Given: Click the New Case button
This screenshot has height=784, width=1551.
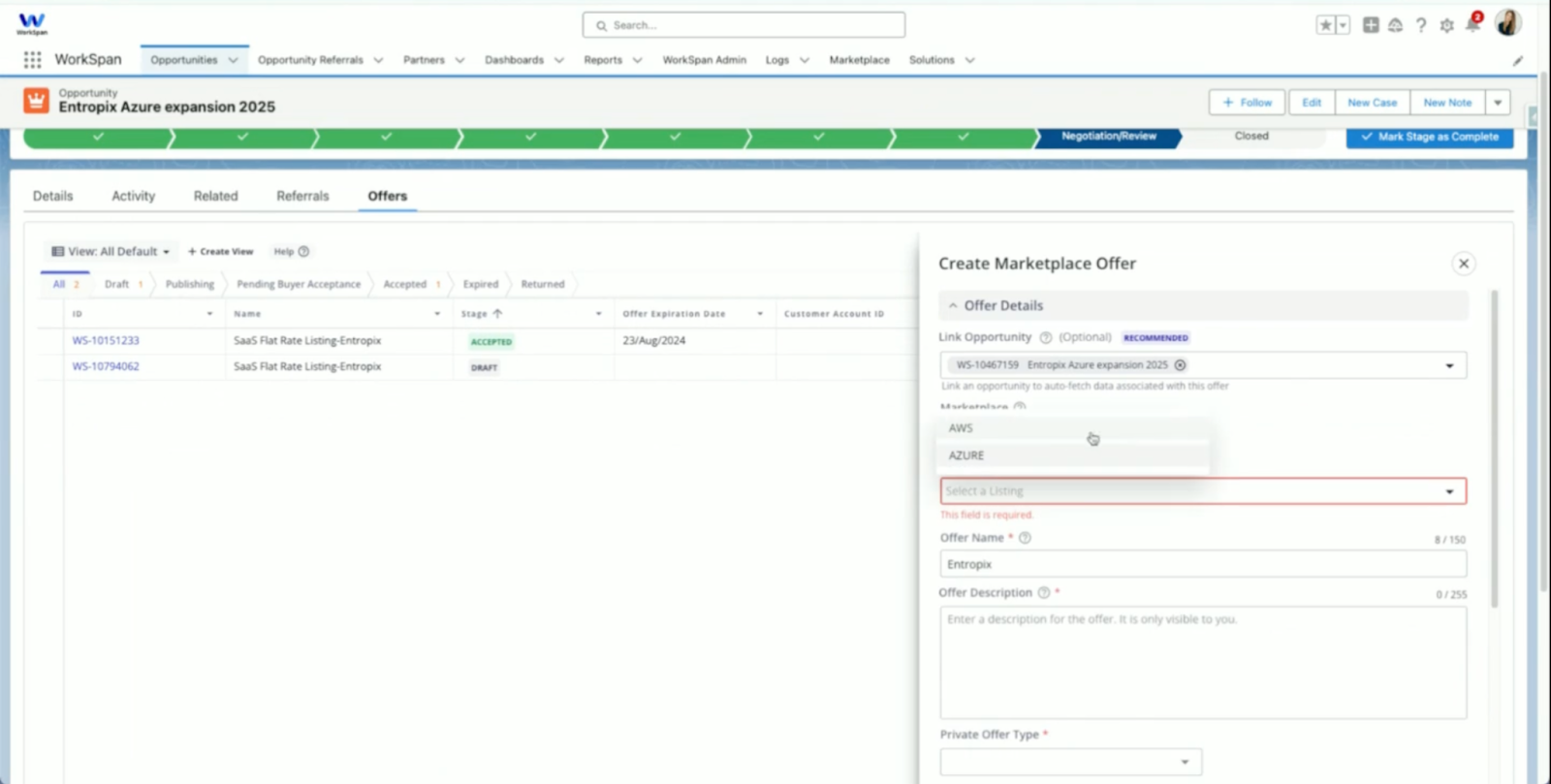Looking at the screenshot, I should (1372, 103).
